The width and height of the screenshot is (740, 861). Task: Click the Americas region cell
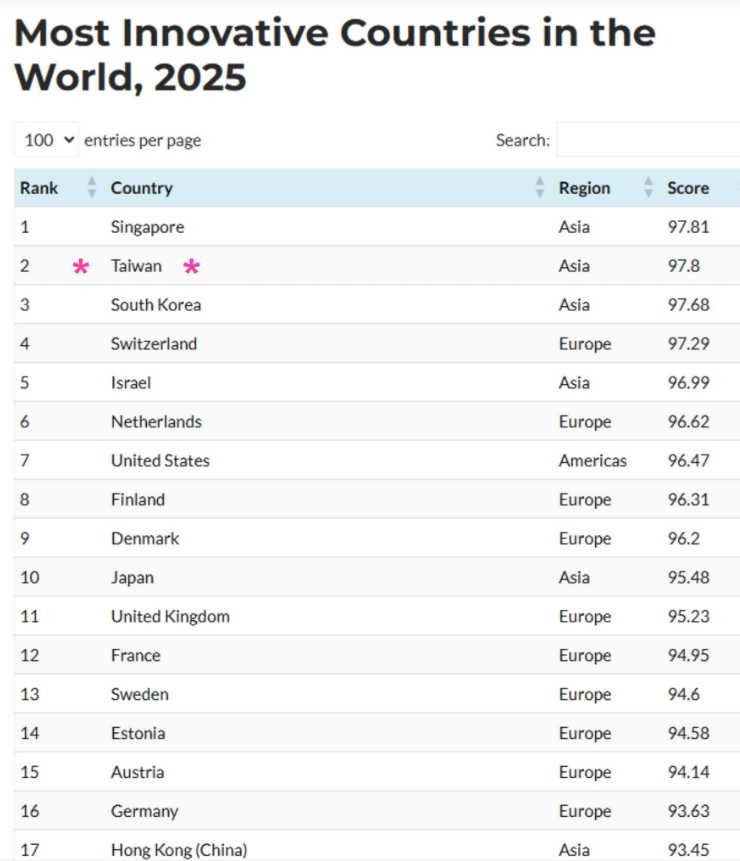point(592,461)
